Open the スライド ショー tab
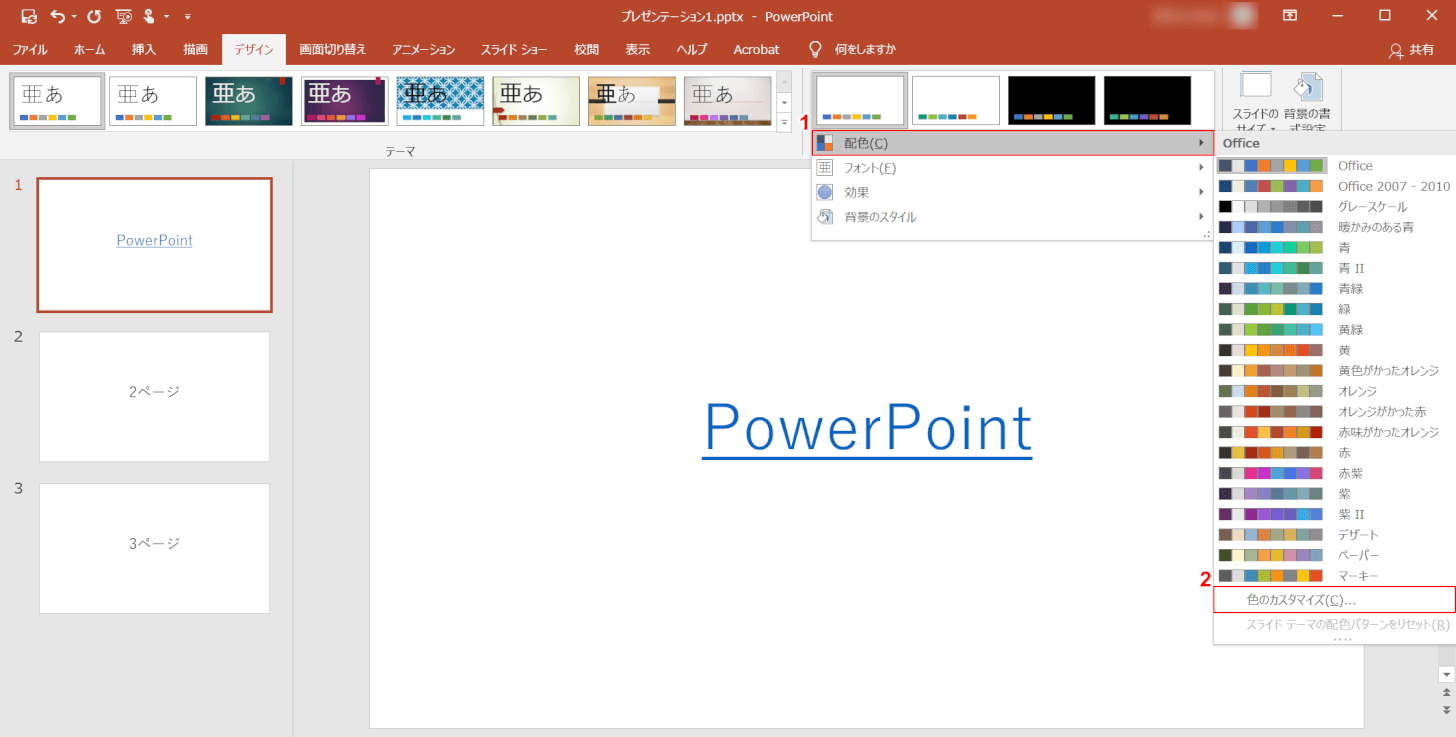The image size is (1456, 737). (x=514, y=49)
